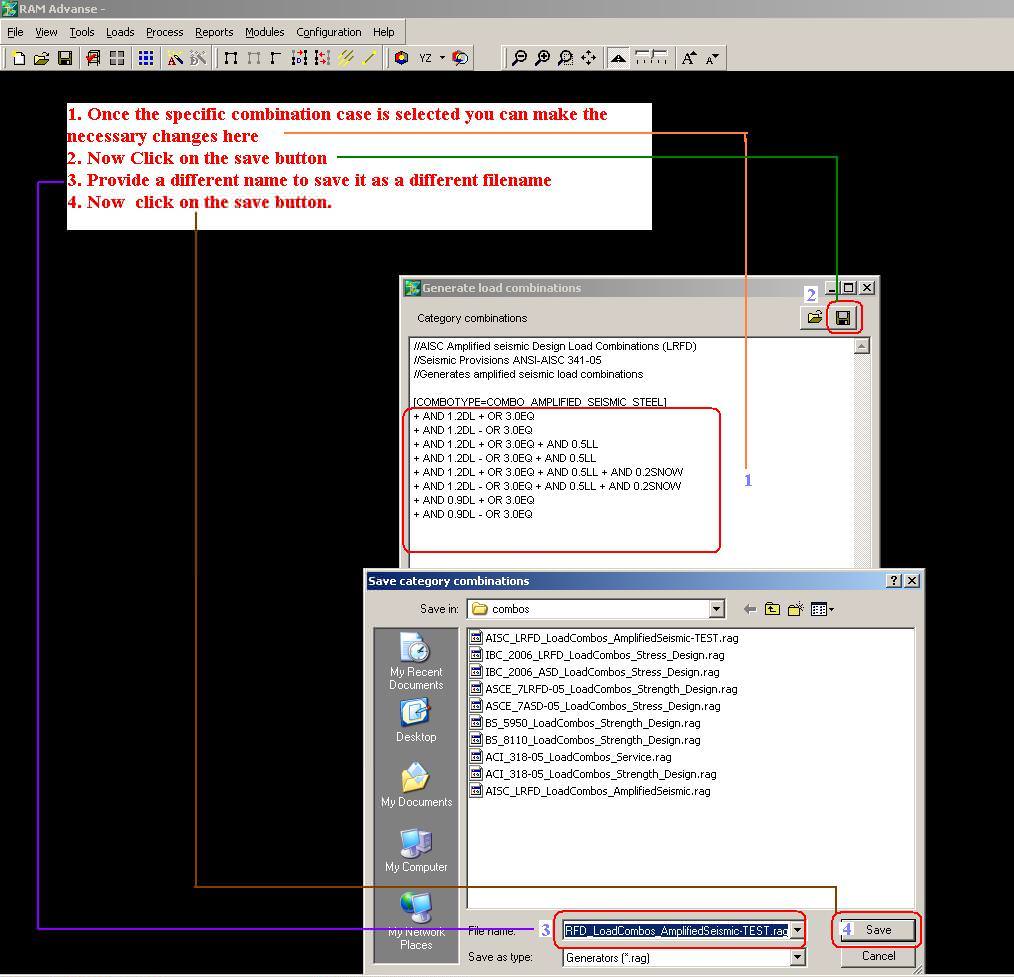Click the yellow diagonal hatch lines icon

click(x=346, y=58)
